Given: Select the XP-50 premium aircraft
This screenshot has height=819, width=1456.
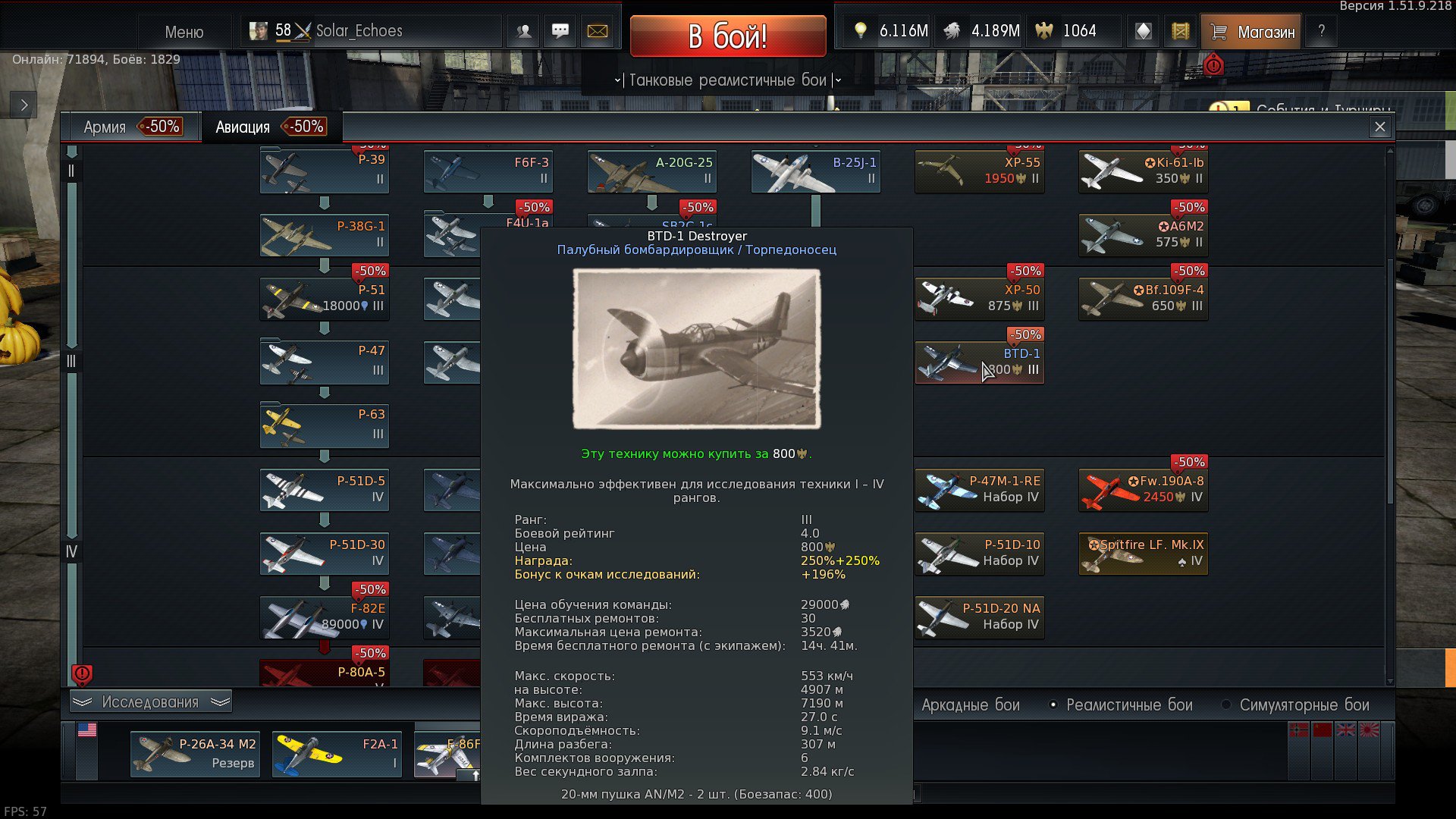Looking at the screenshot, I should pos(980,298).
